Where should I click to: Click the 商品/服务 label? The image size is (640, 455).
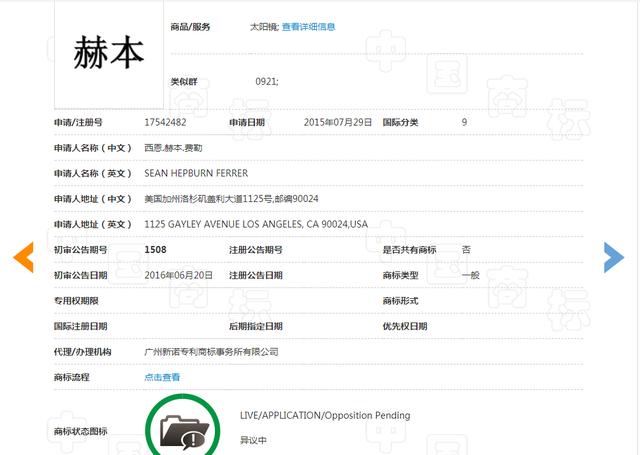pos(190,27)
